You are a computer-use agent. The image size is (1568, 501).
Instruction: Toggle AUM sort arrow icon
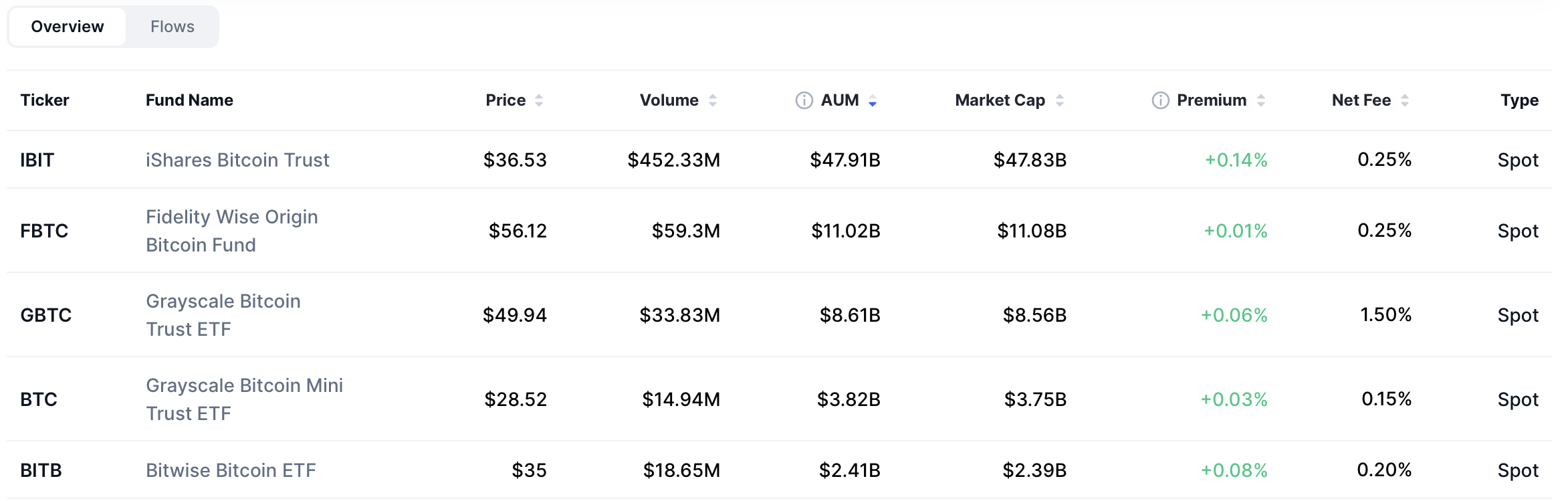(x=873, y=100)
